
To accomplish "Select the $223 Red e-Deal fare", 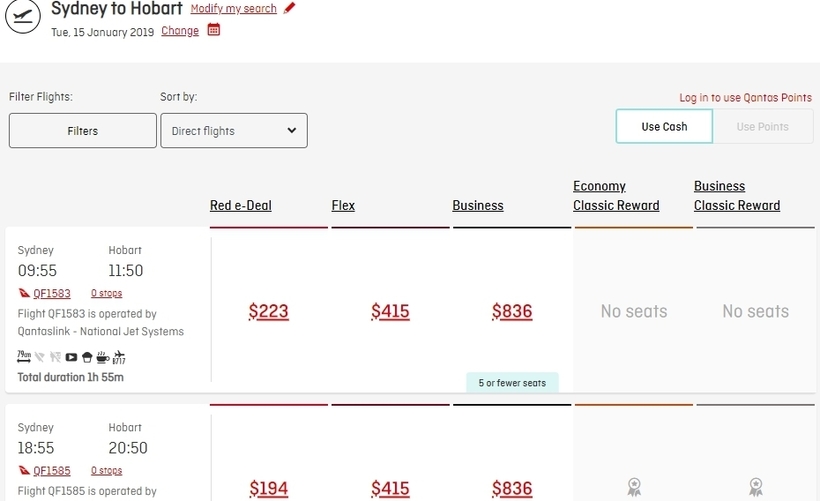I will click(x=268, y=311).
